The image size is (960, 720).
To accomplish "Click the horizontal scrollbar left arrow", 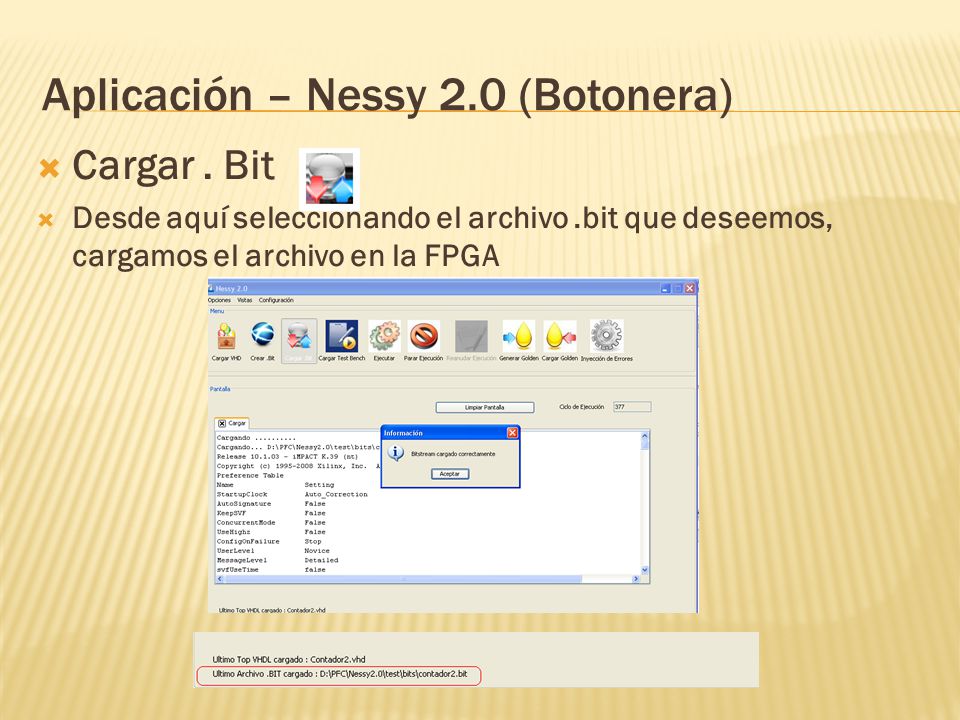I will (x=220, y=579).
